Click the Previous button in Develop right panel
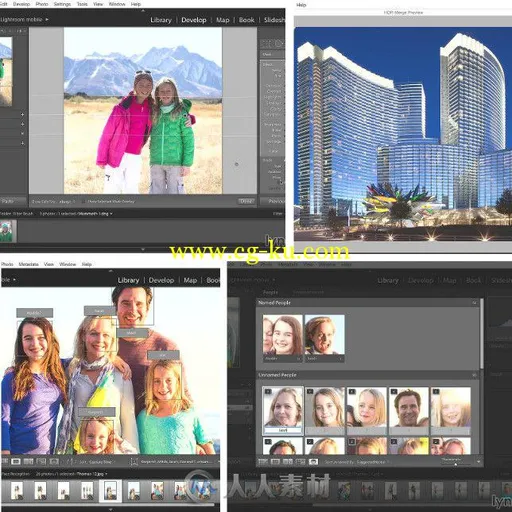This screenshot has height=512, width=512. pos(273,201)
